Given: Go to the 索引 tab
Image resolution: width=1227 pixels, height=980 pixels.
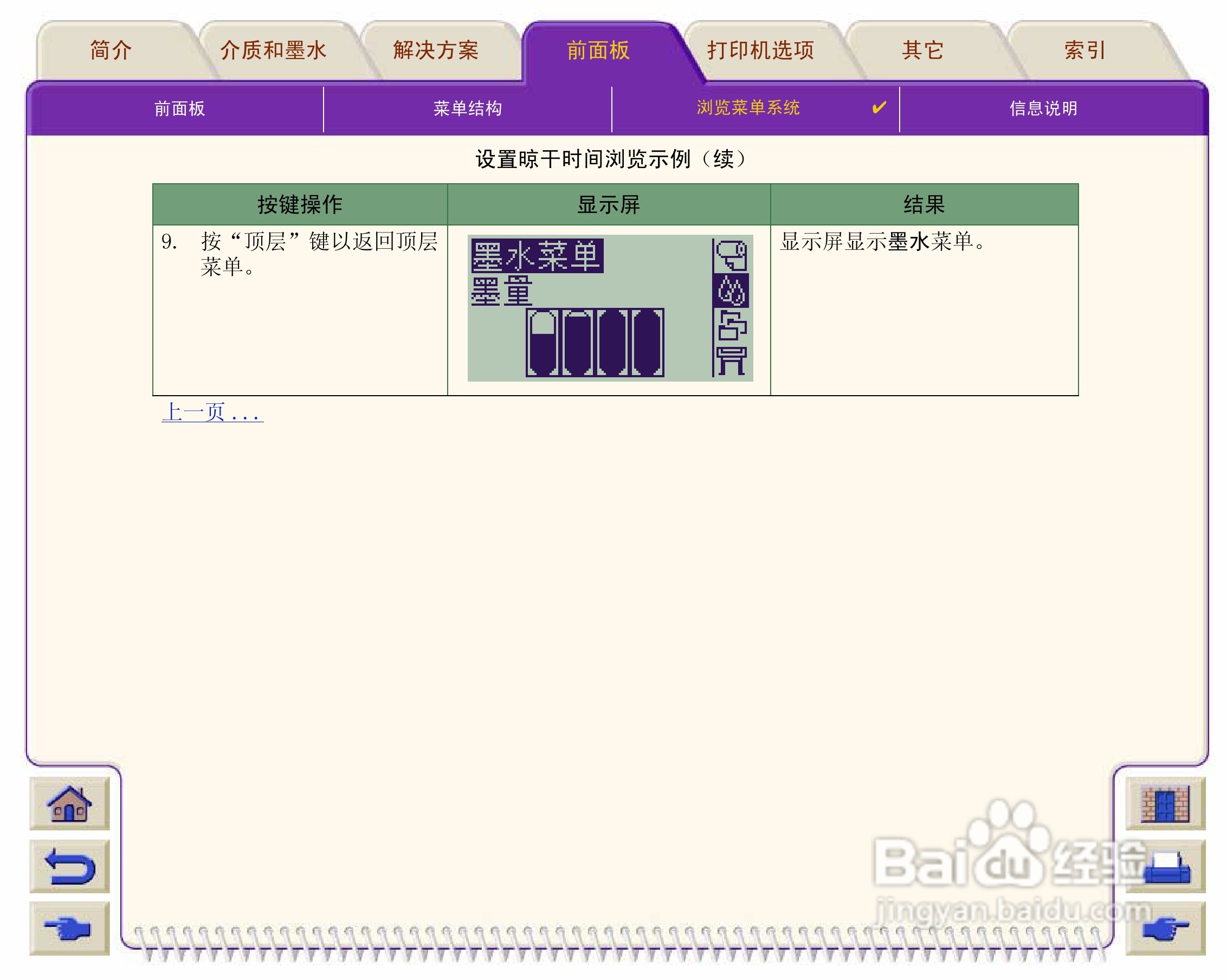Looking at the screenshot, I should (1084, 50).
